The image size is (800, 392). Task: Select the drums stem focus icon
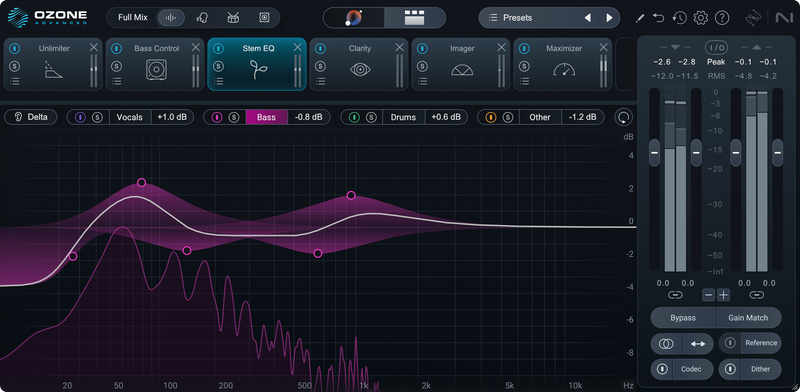pos(233,18)
